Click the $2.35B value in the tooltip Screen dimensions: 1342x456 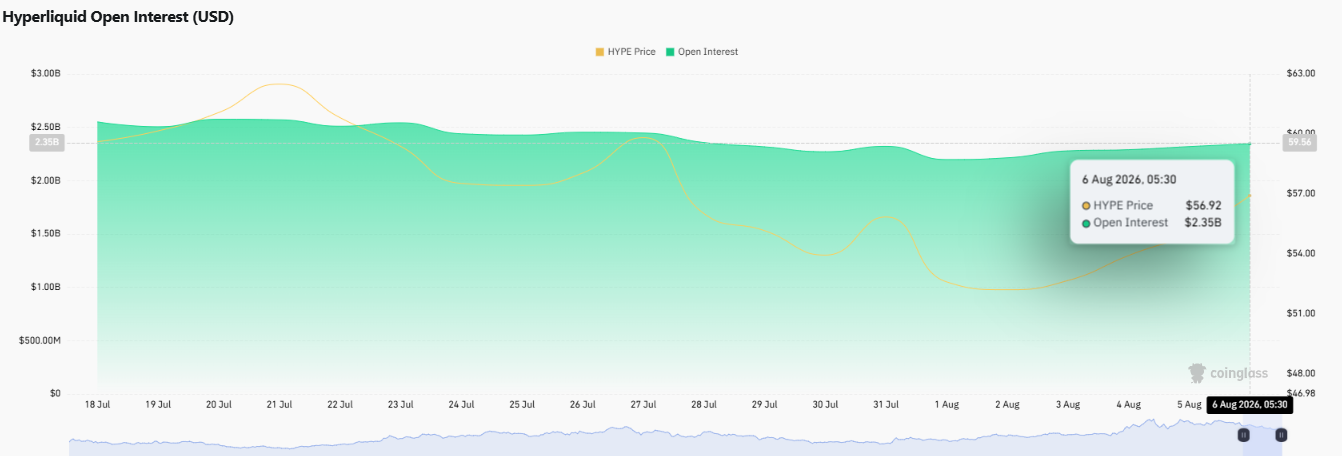point(1203,222)
